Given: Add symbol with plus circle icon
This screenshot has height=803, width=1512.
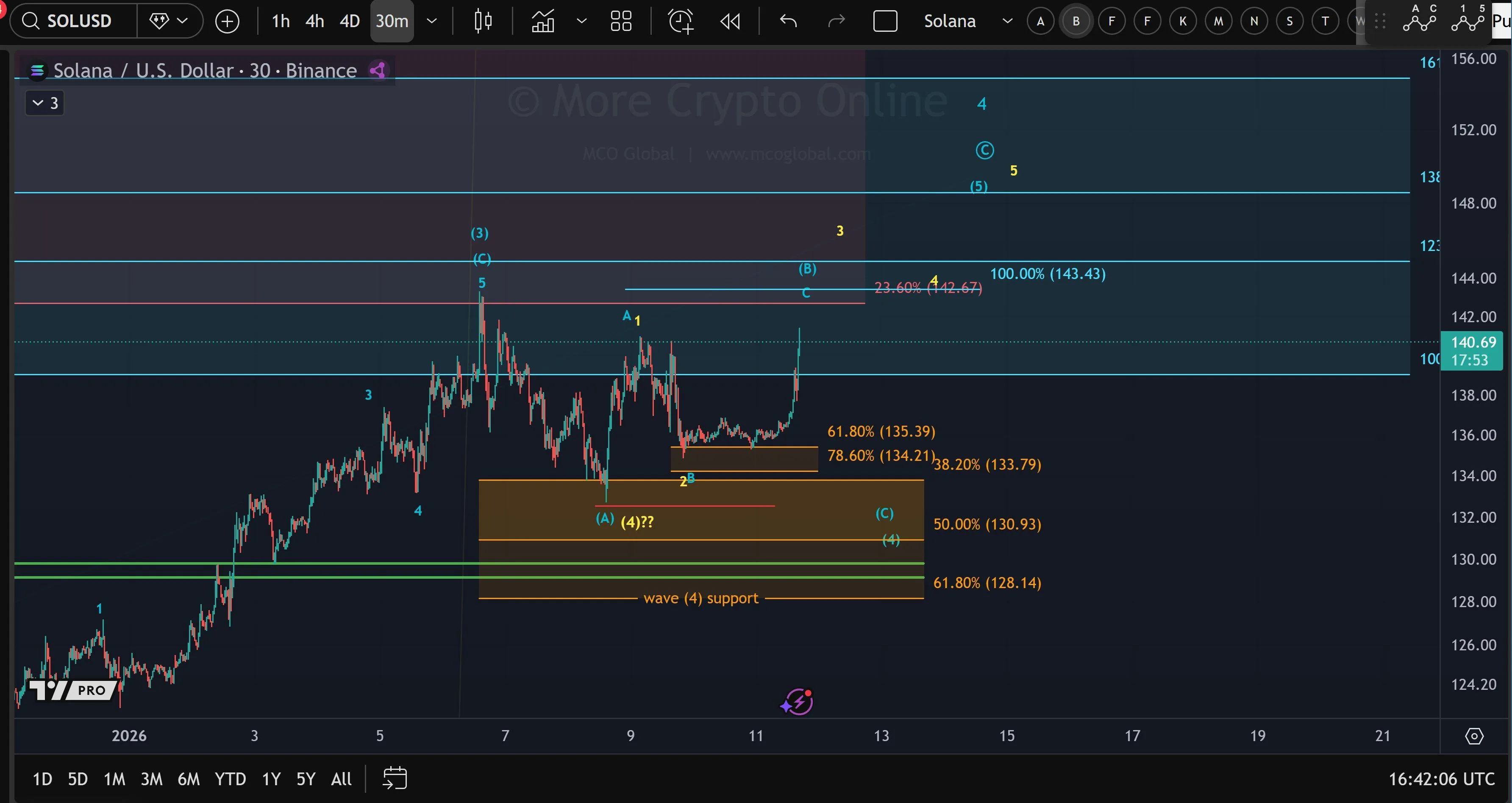Looking at the screenshot, I should coord(227,21).
